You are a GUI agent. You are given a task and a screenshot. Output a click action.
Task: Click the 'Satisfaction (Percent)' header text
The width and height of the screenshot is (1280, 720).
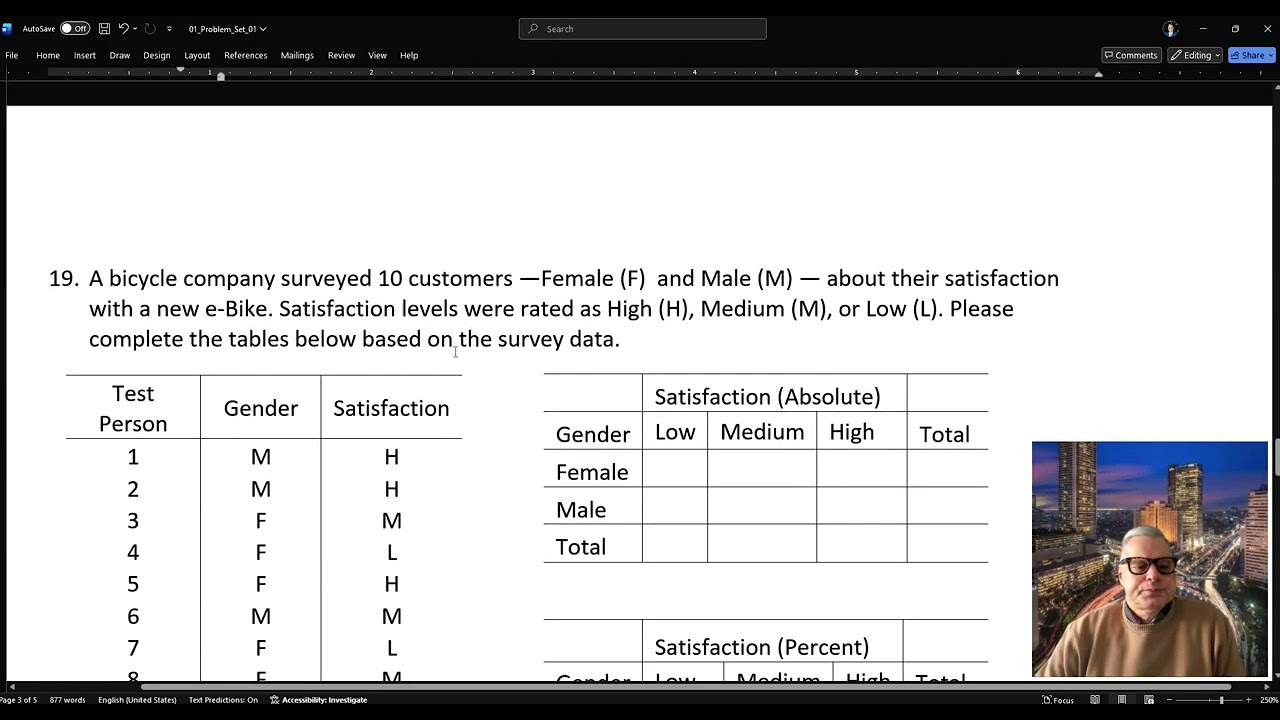point(761,648)
